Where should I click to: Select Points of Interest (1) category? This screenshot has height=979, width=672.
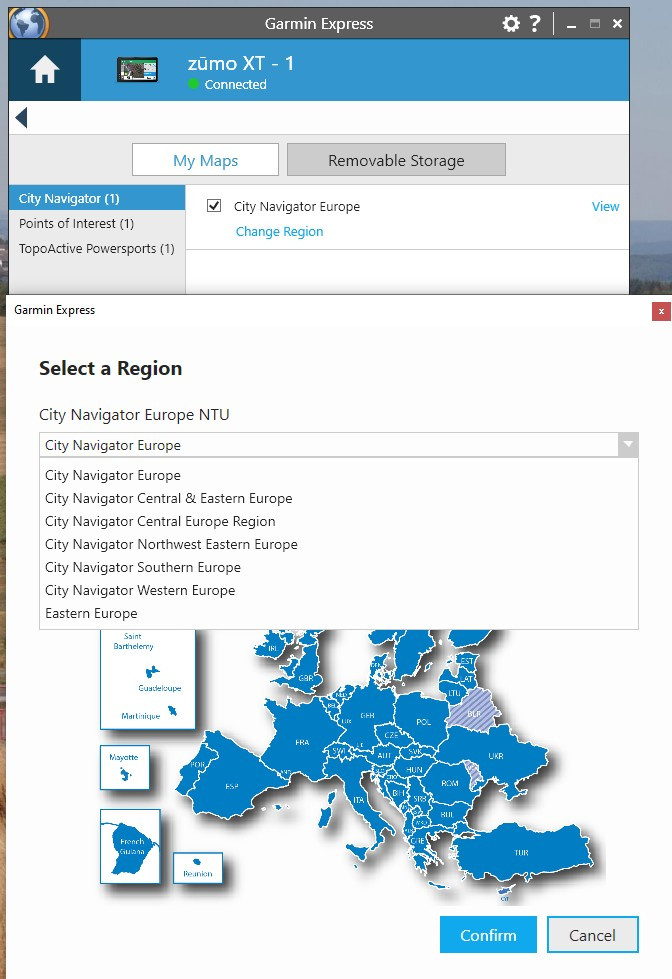(x=97, y=223)
